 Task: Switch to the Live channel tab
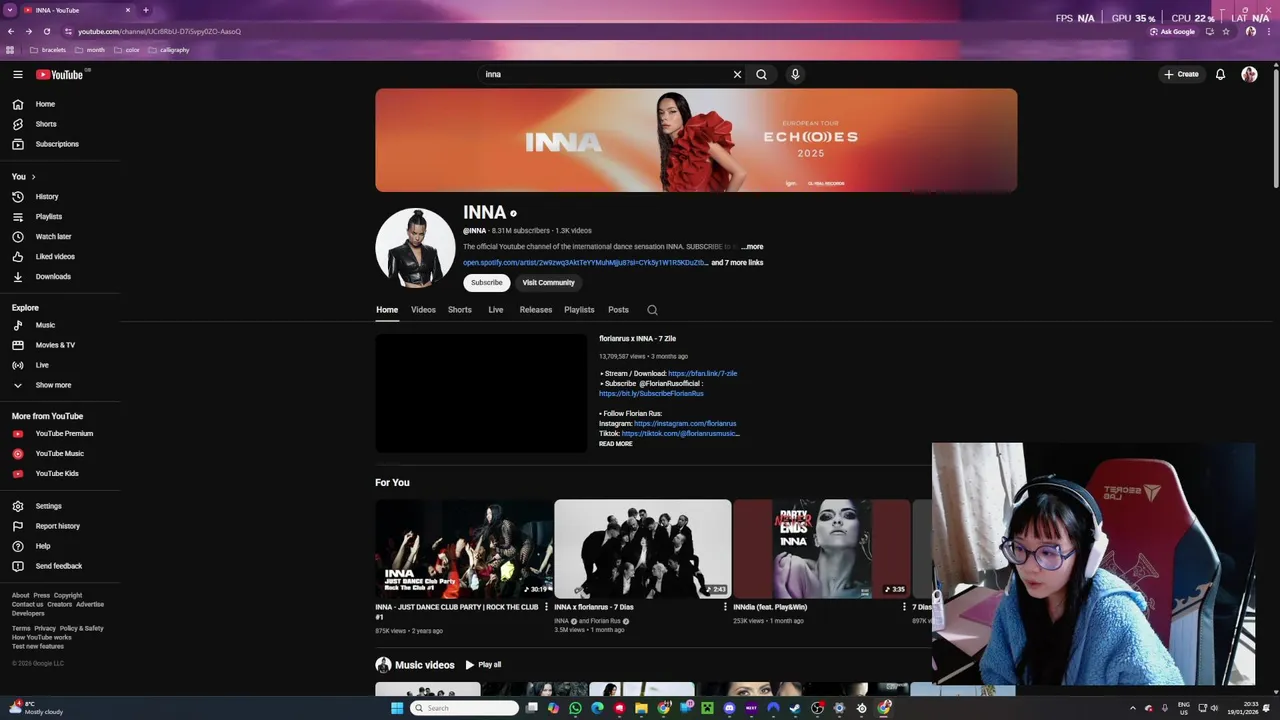(496, 310)
